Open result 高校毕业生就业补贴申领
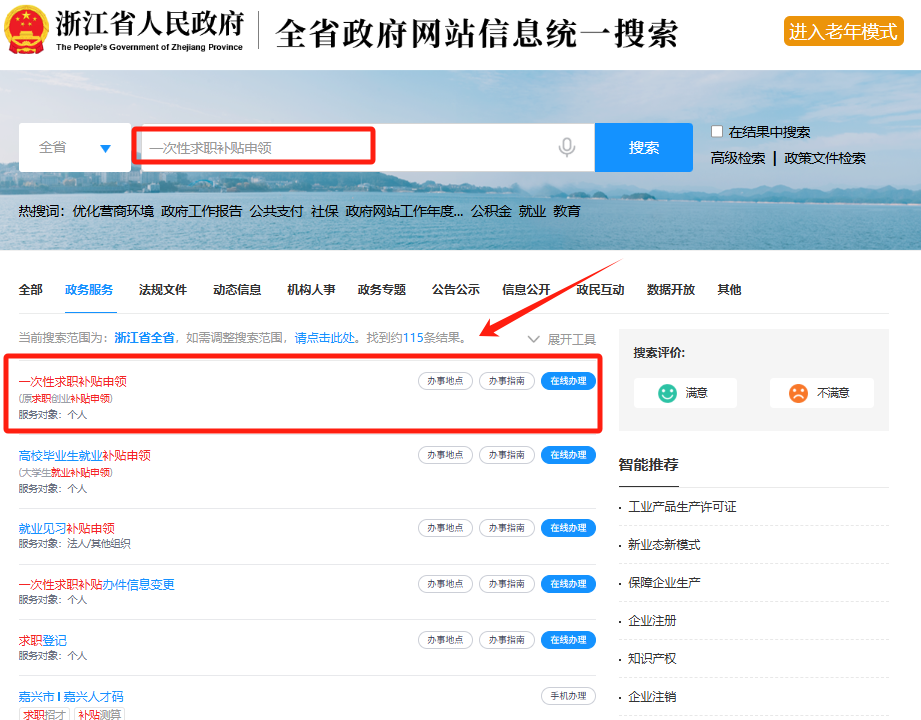Image resolution: width=921 pixels, height=720 pixels. (85, 456)
